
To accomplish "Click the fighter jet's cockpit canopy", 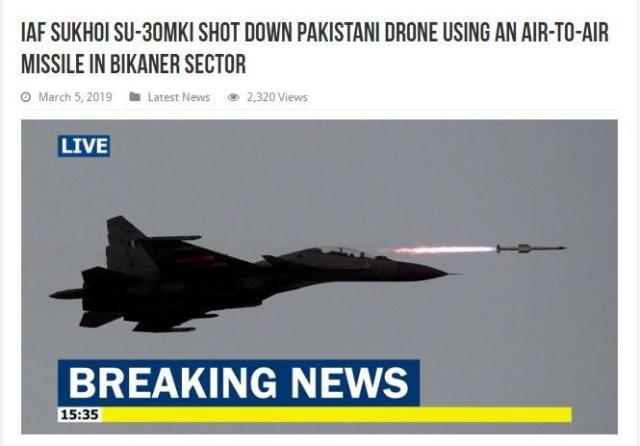I will pyautogui.click(x=341, y=252).
